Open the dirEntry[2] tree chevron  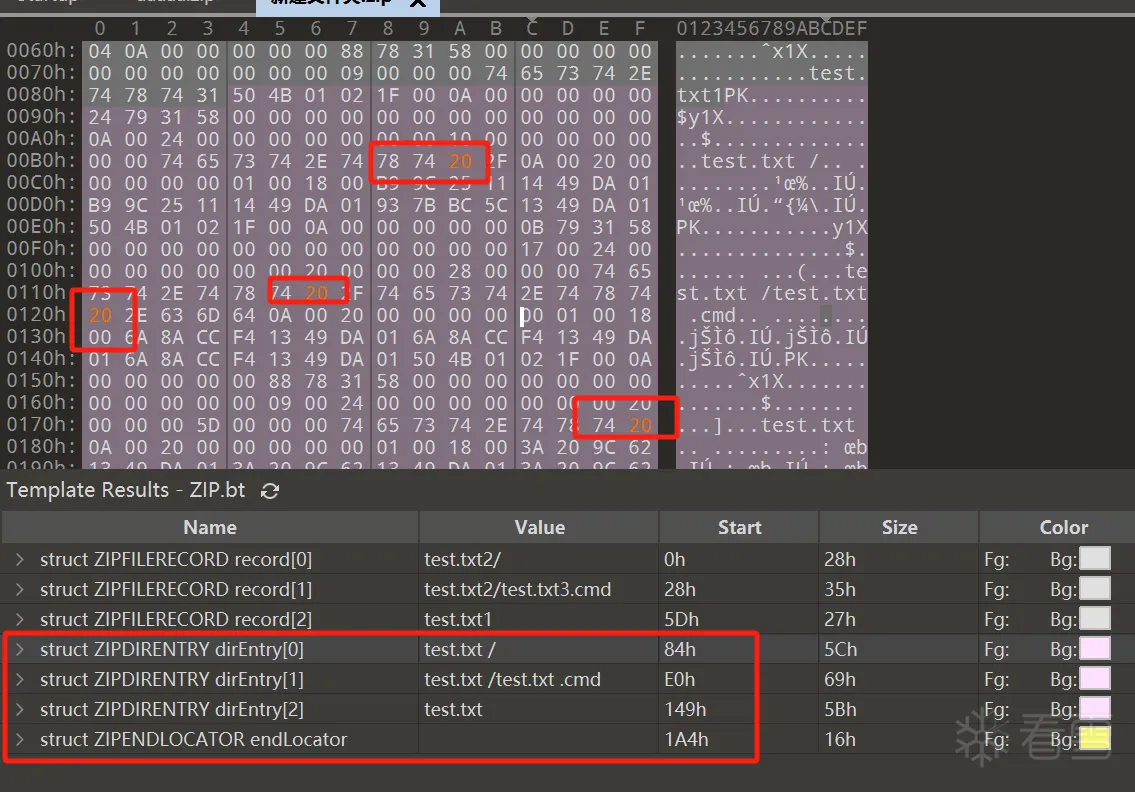[20, 709]
